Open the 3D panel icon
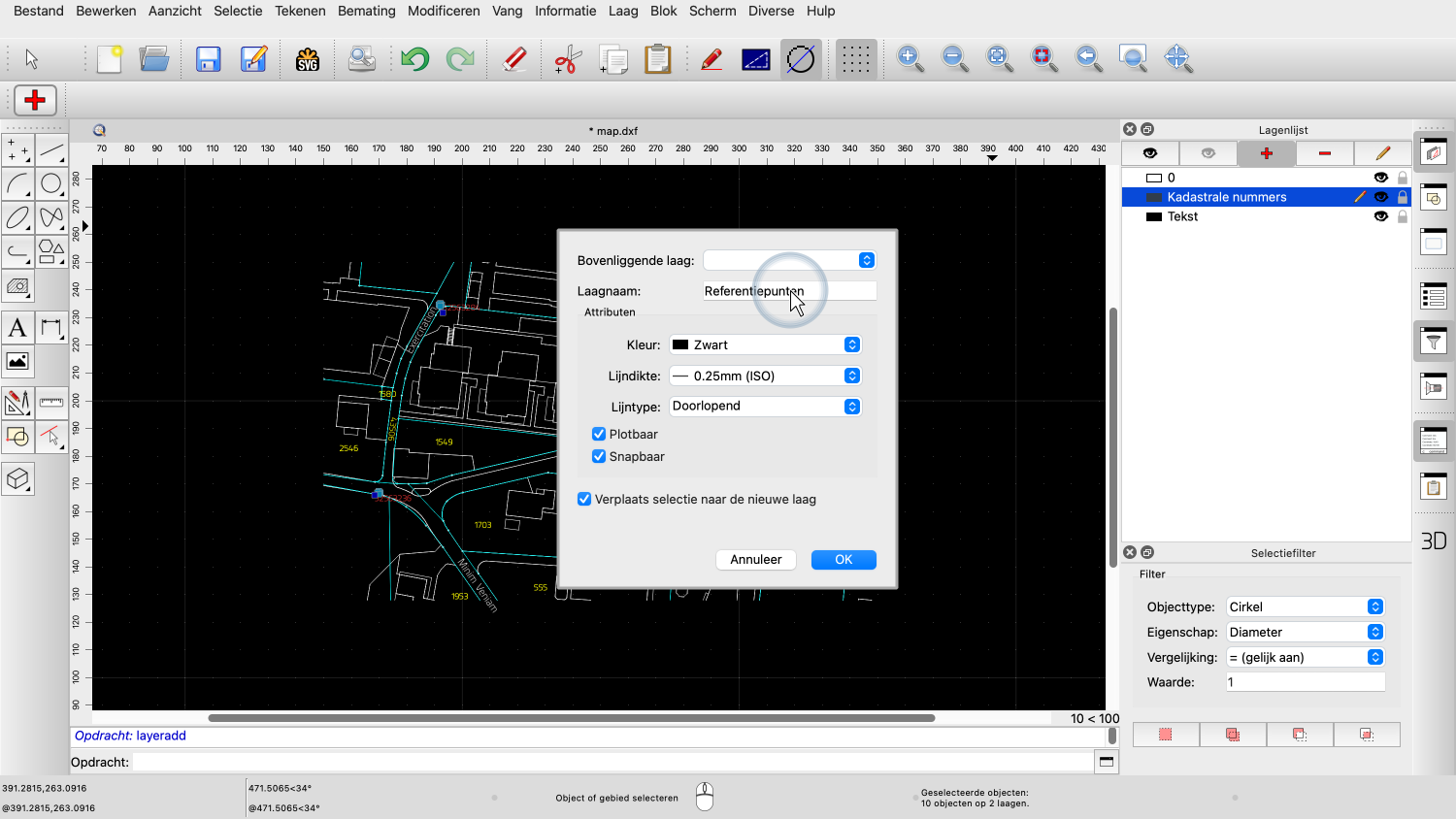1456x819 pixels. click(x=1434, y=541)
